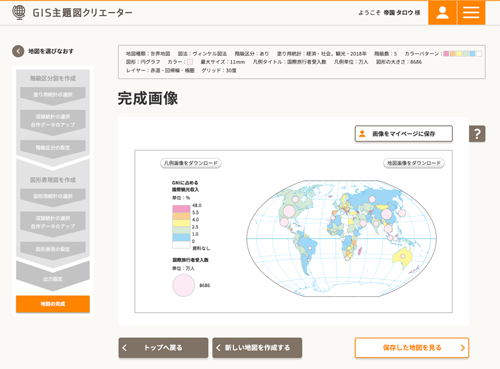Open the hamburger menu
500x369 pixels.
(x=471, y=13)
